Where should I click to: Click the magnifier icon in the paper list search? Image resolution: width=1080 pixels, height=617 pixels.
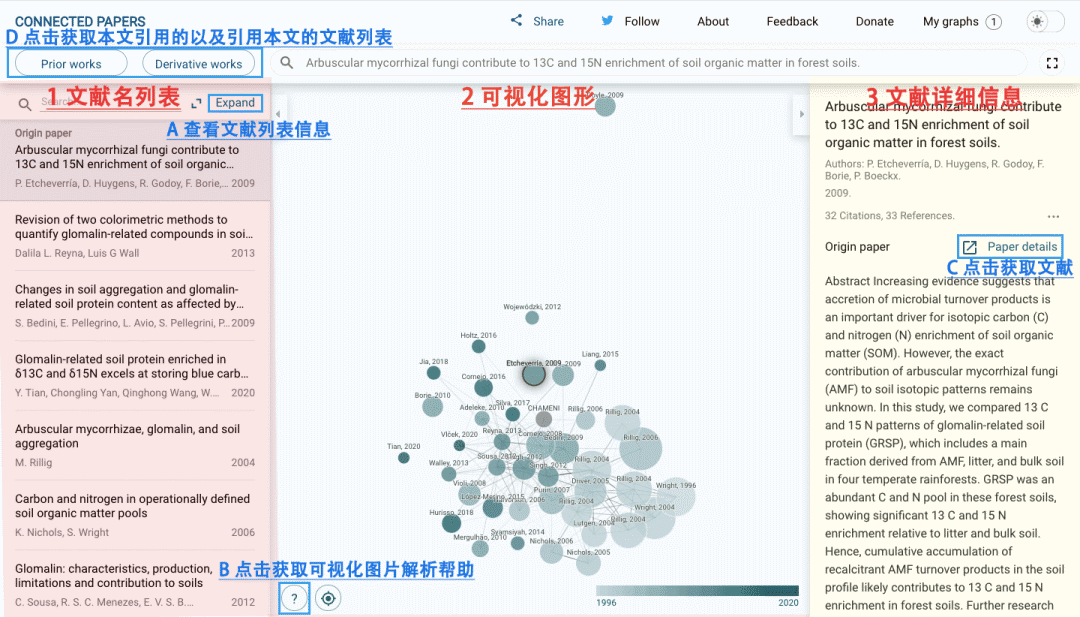pyautogui.click(x=25, y=105)
